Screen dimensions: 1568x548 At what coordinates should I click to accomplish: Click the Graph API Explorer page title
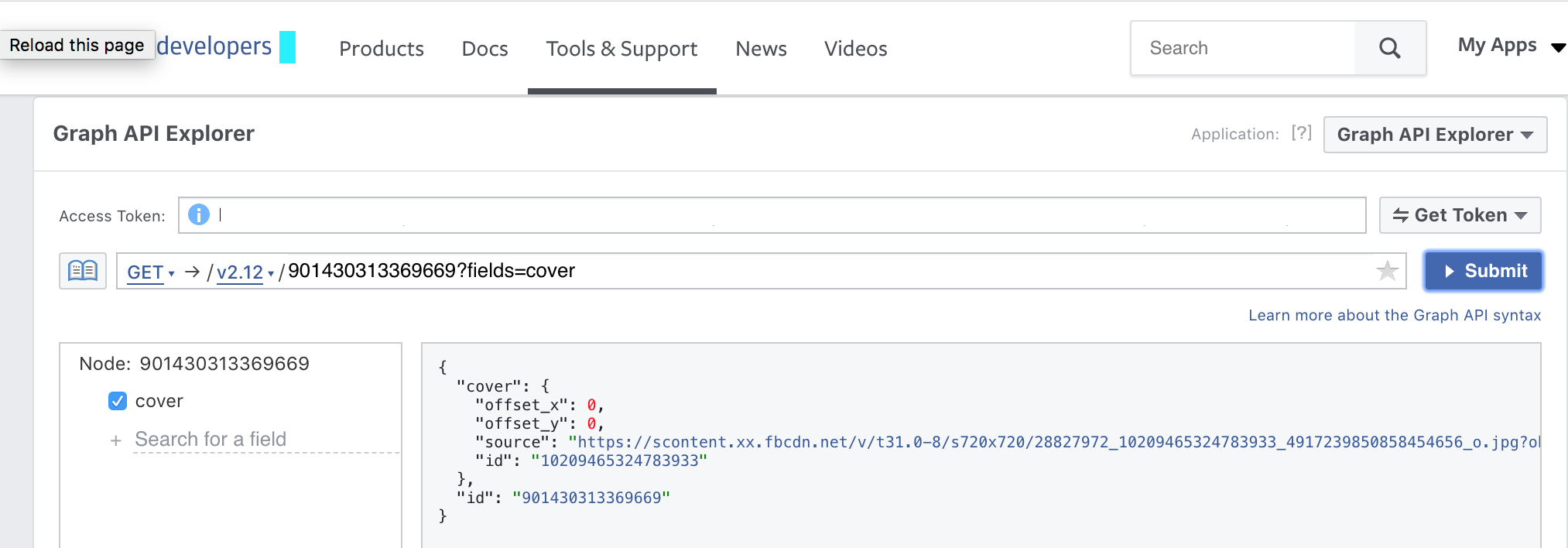(153, 134)
